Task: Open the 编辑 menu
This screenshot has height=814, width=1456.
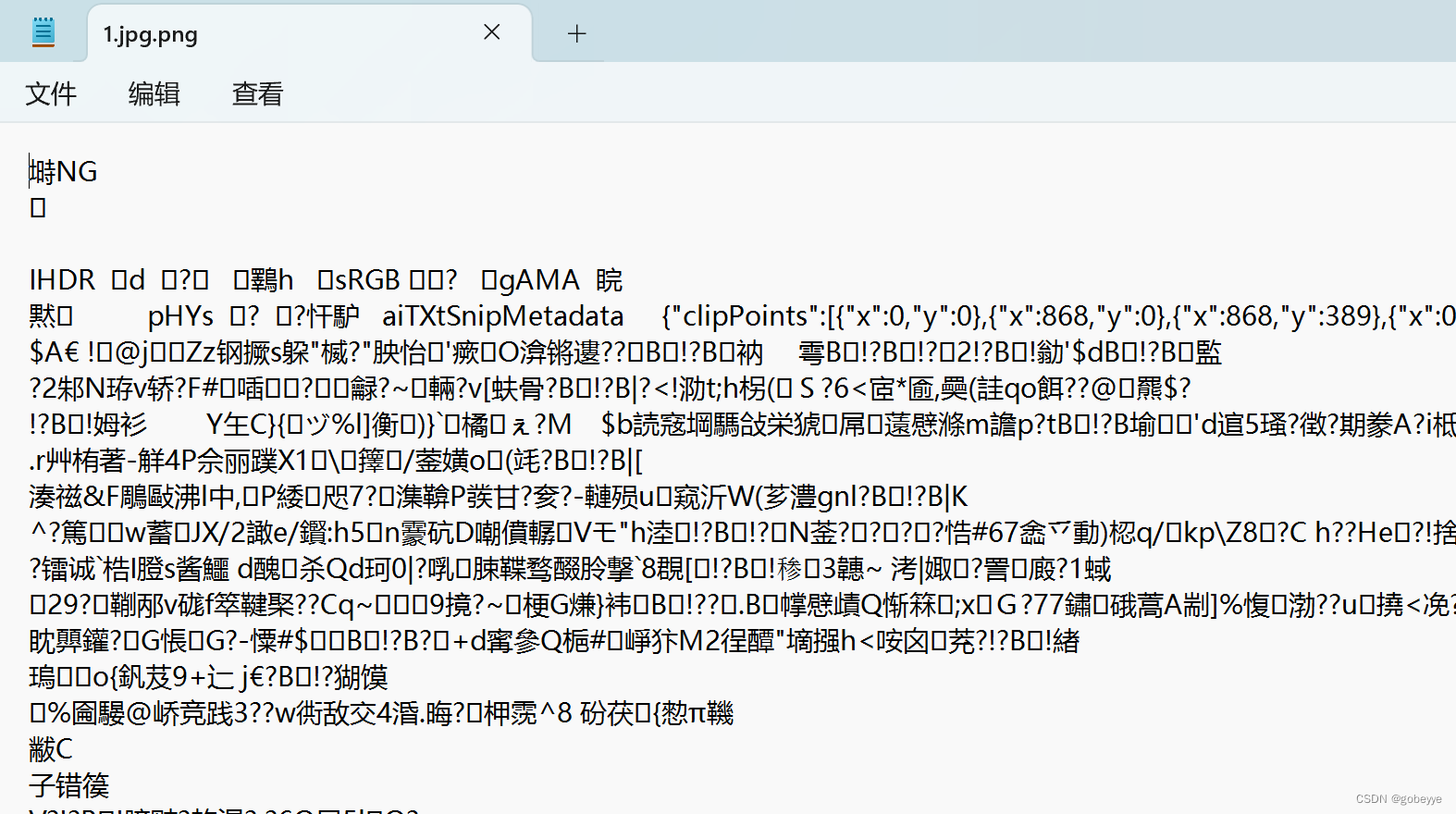Action: 154,93
